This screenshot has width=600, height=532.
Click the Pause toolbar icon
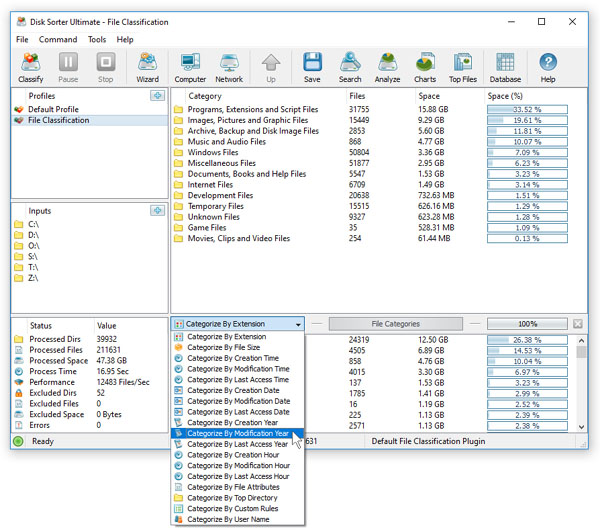pos(68,68)
